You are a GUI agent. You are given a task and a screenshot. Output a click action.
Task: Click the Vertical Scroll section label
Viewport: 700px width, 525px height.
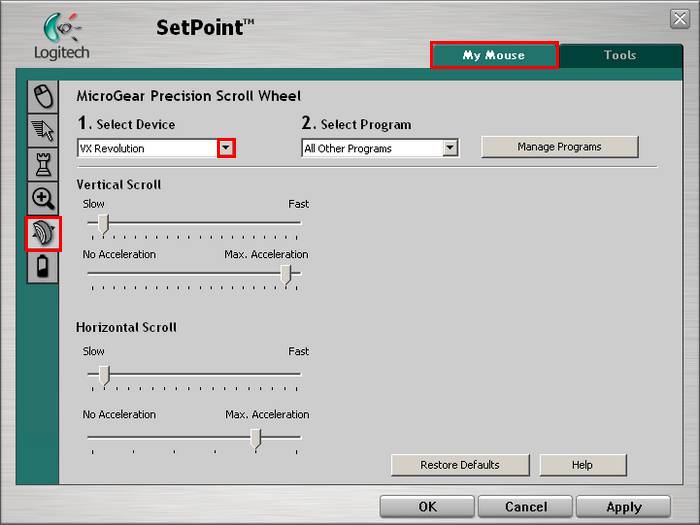[119, 184]
